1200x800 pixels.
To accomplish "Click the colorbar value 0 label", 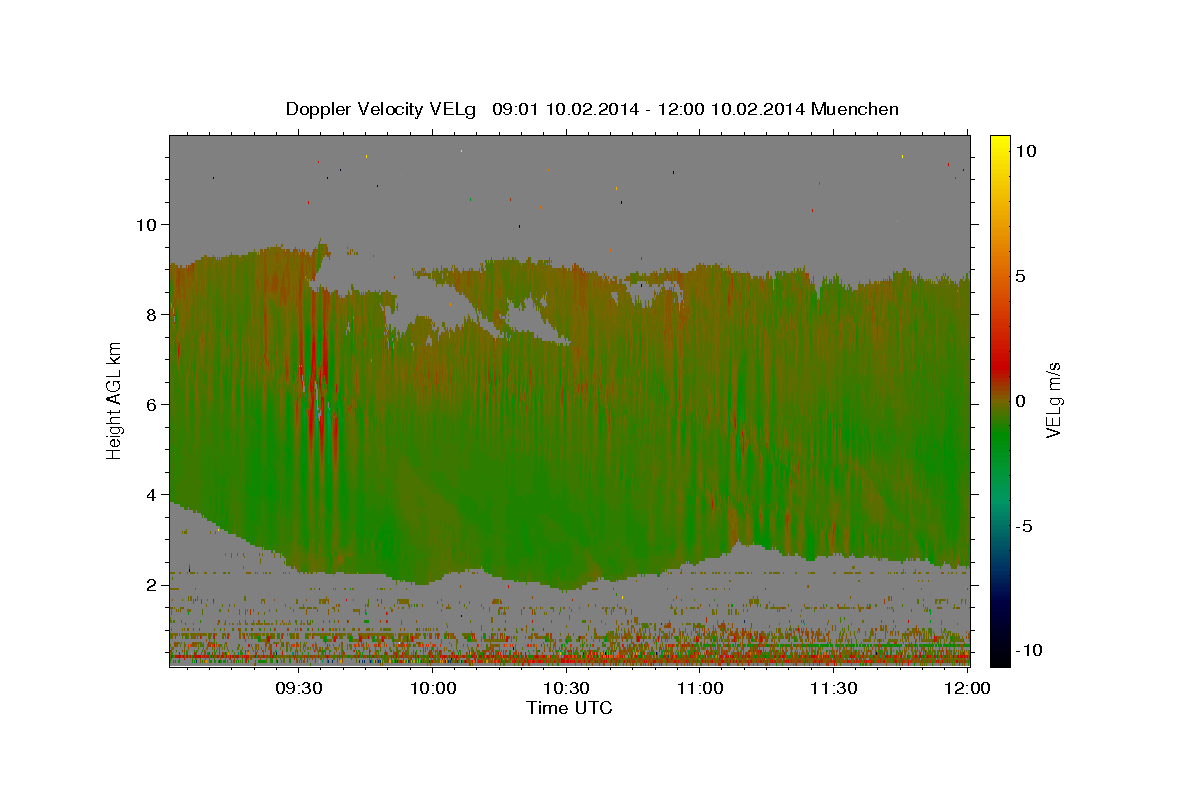I will click(x=1021, y=401).
